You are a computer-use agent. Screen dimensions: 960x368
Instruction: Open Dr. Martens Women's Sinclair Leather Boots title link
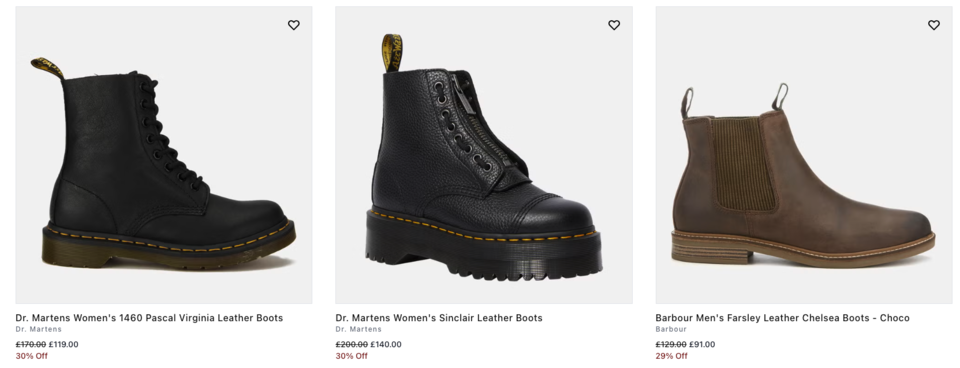point(439,318)
